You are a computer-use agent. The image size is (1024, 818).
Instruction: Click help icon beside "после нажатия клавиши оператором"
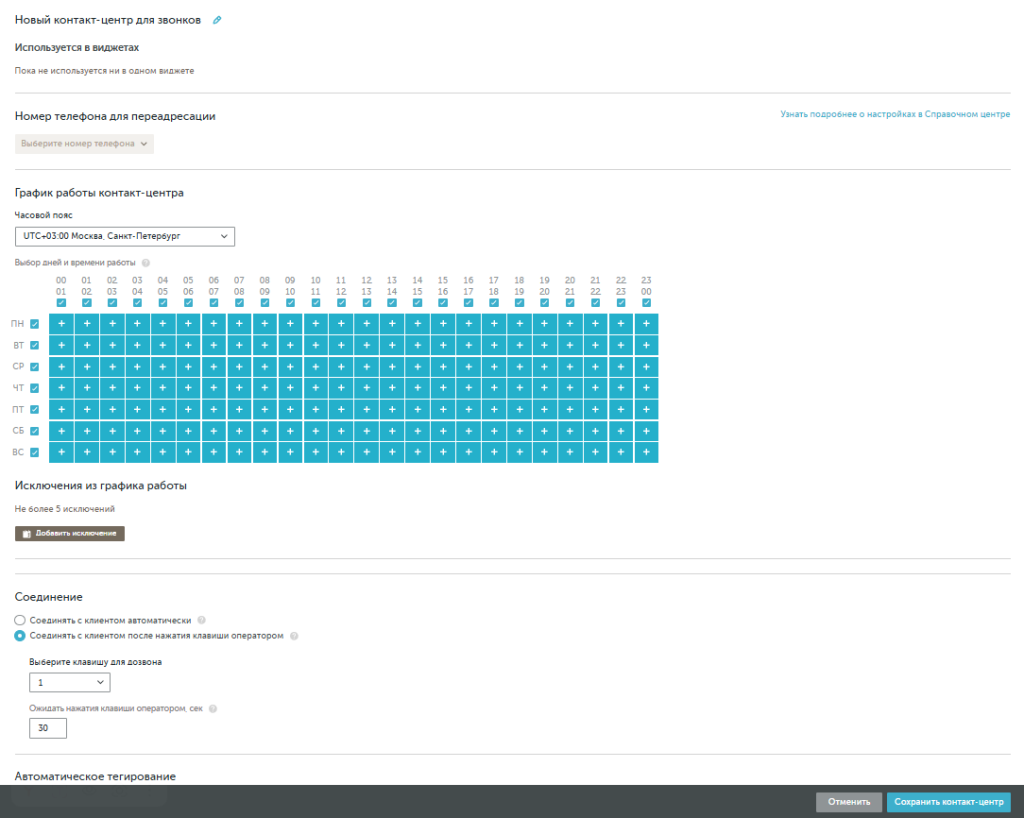point(294,635)
